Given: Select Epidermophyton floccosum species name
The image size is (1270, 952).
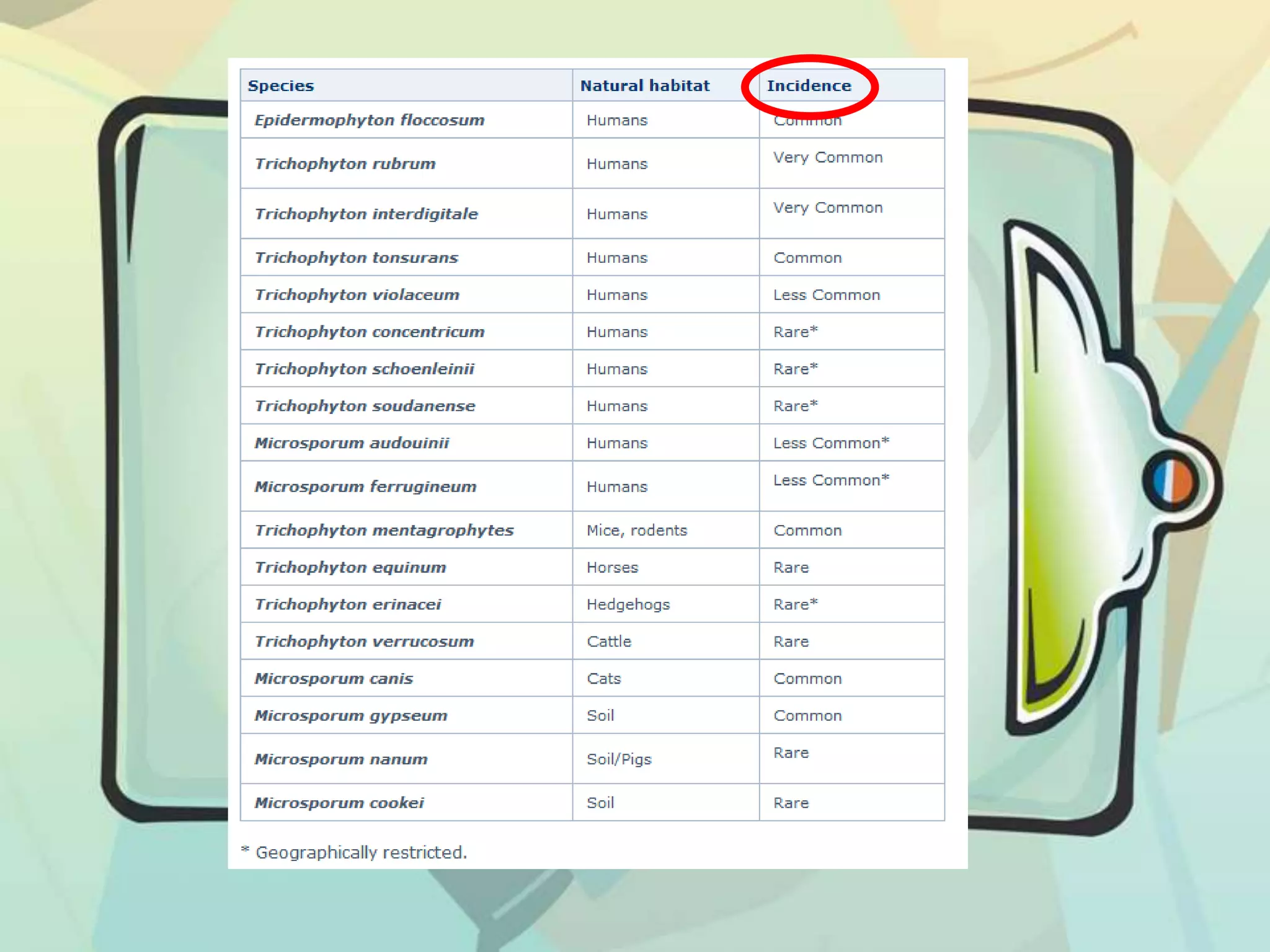Looking at the screenshot, I should [x=369, y=120].
